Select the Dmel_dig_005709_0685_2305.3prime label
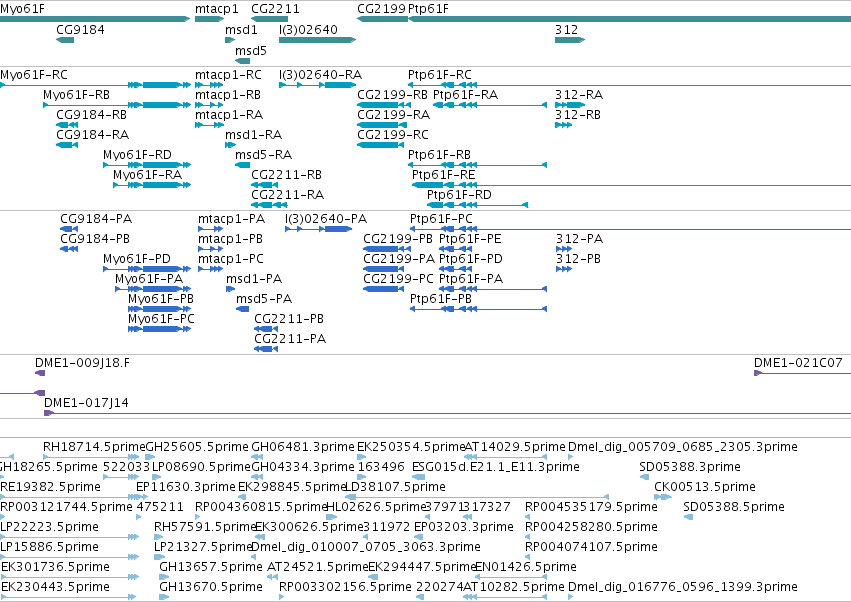The image size is (851, 602). (x=683, y=447)
